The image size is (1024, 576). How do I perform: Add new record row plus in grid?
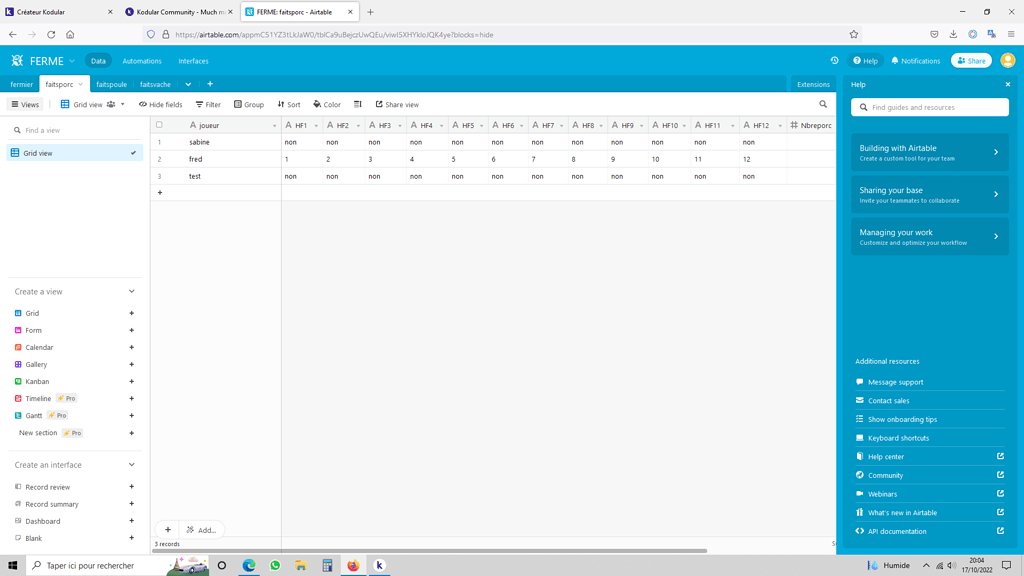pos(159,193)
